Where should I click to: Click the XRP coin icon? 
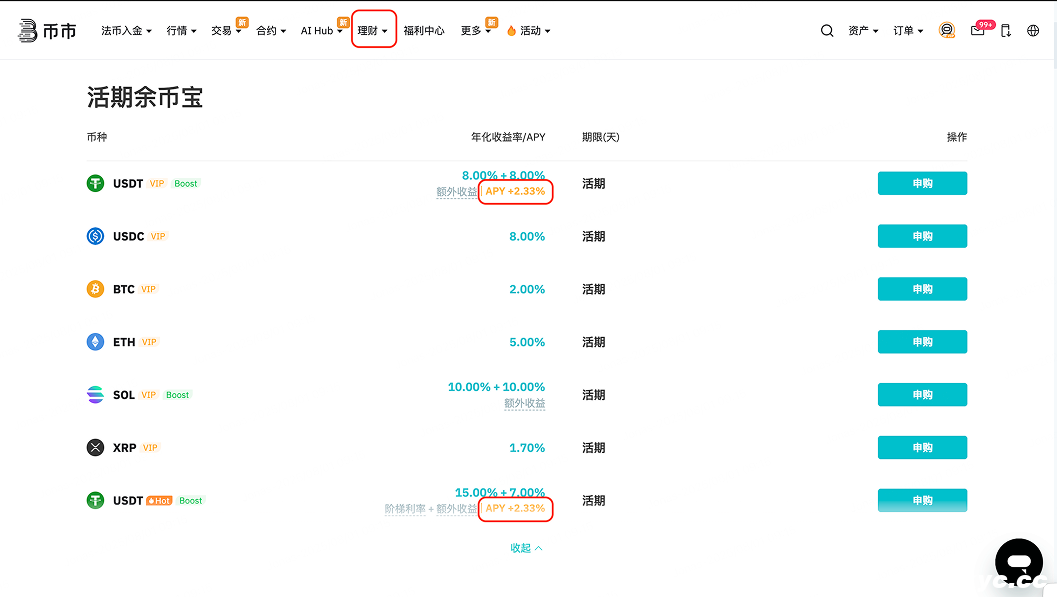95,448
